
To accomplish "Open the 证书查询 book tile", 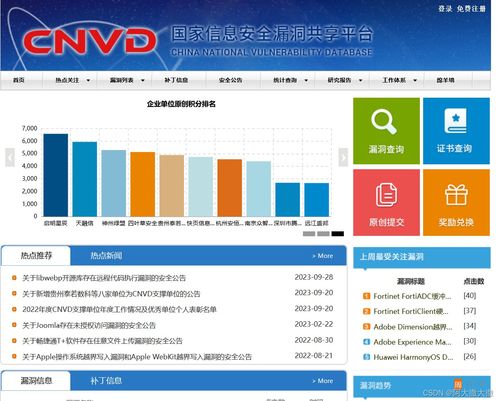I will 456,131.
